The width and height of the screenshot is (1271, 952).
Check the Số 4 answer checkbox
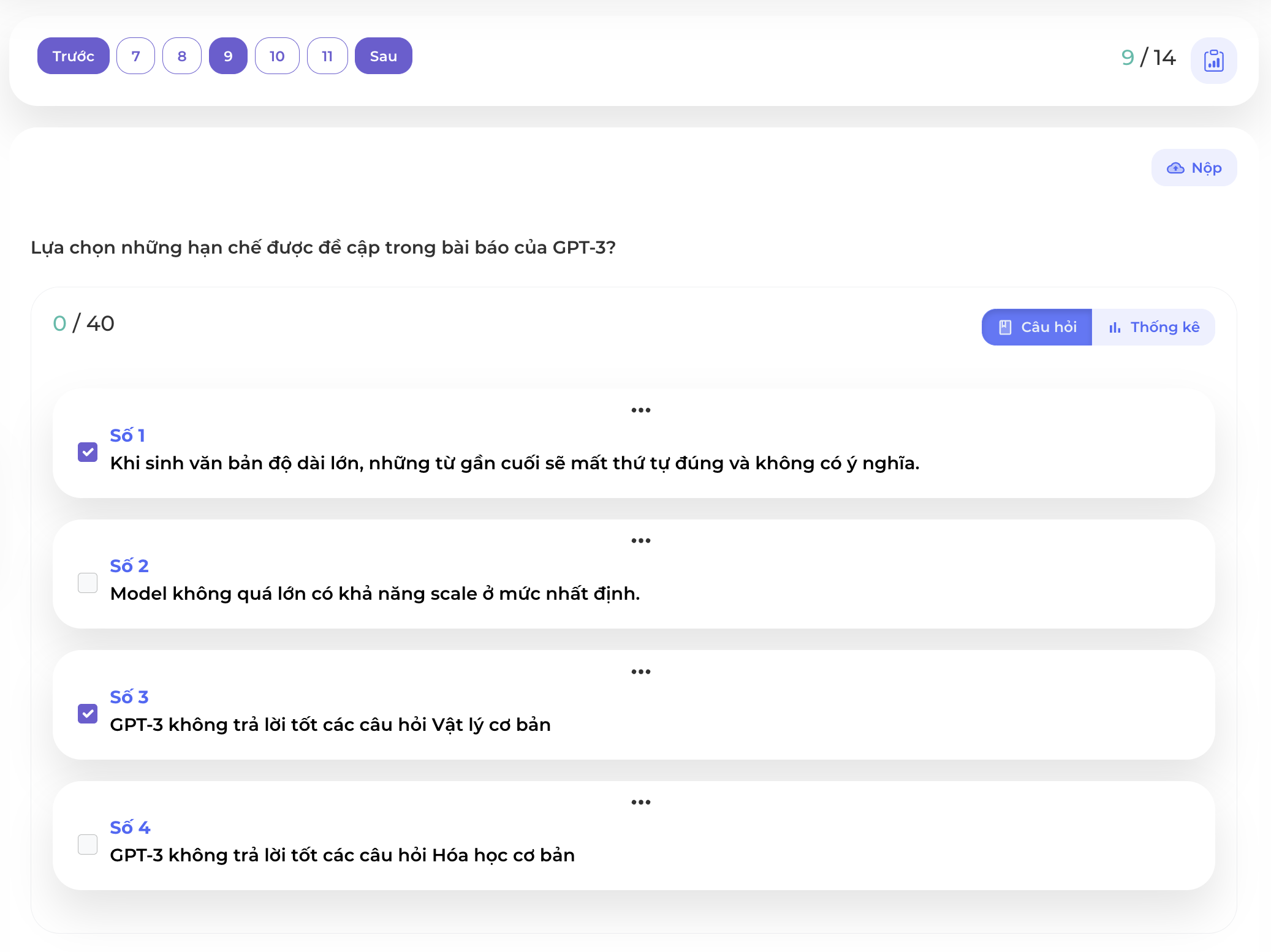tap(88, 844)
